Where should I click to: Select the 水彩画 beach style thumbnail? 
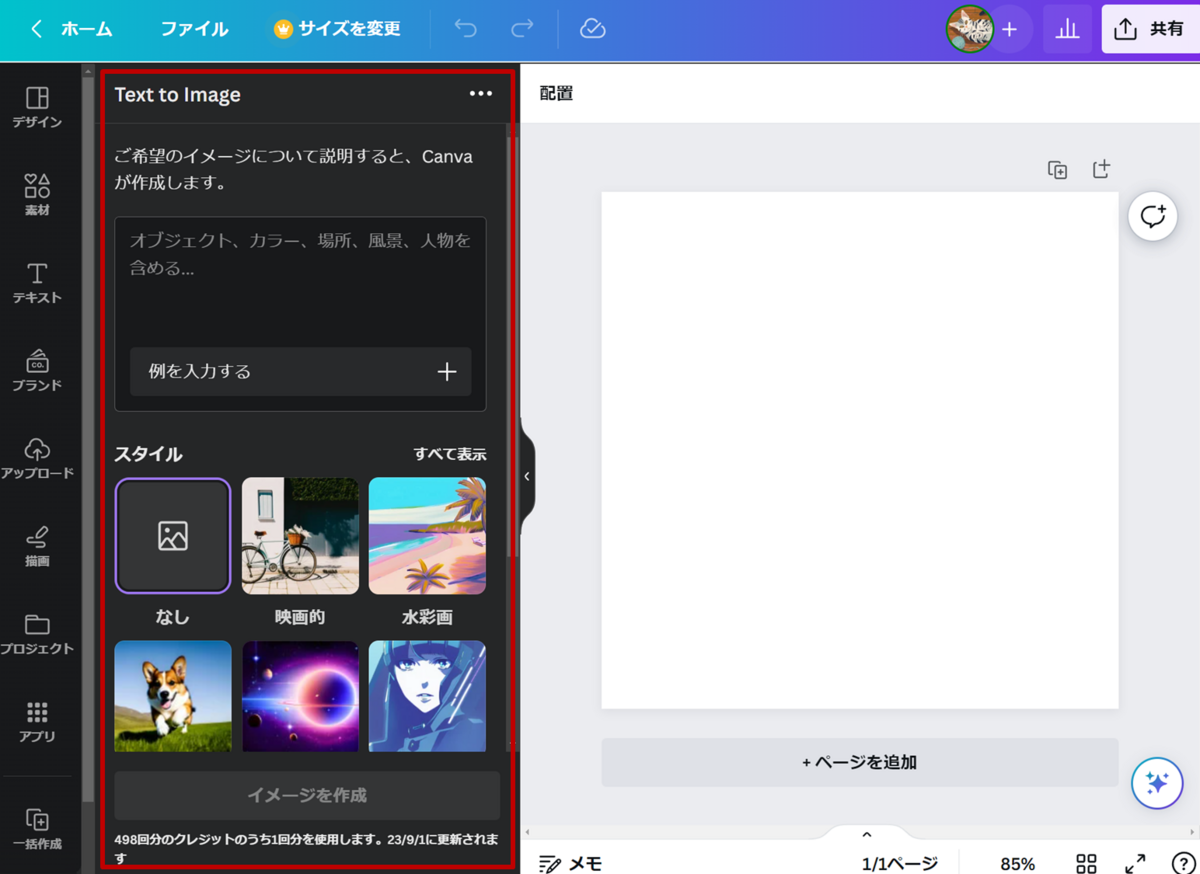427,536
